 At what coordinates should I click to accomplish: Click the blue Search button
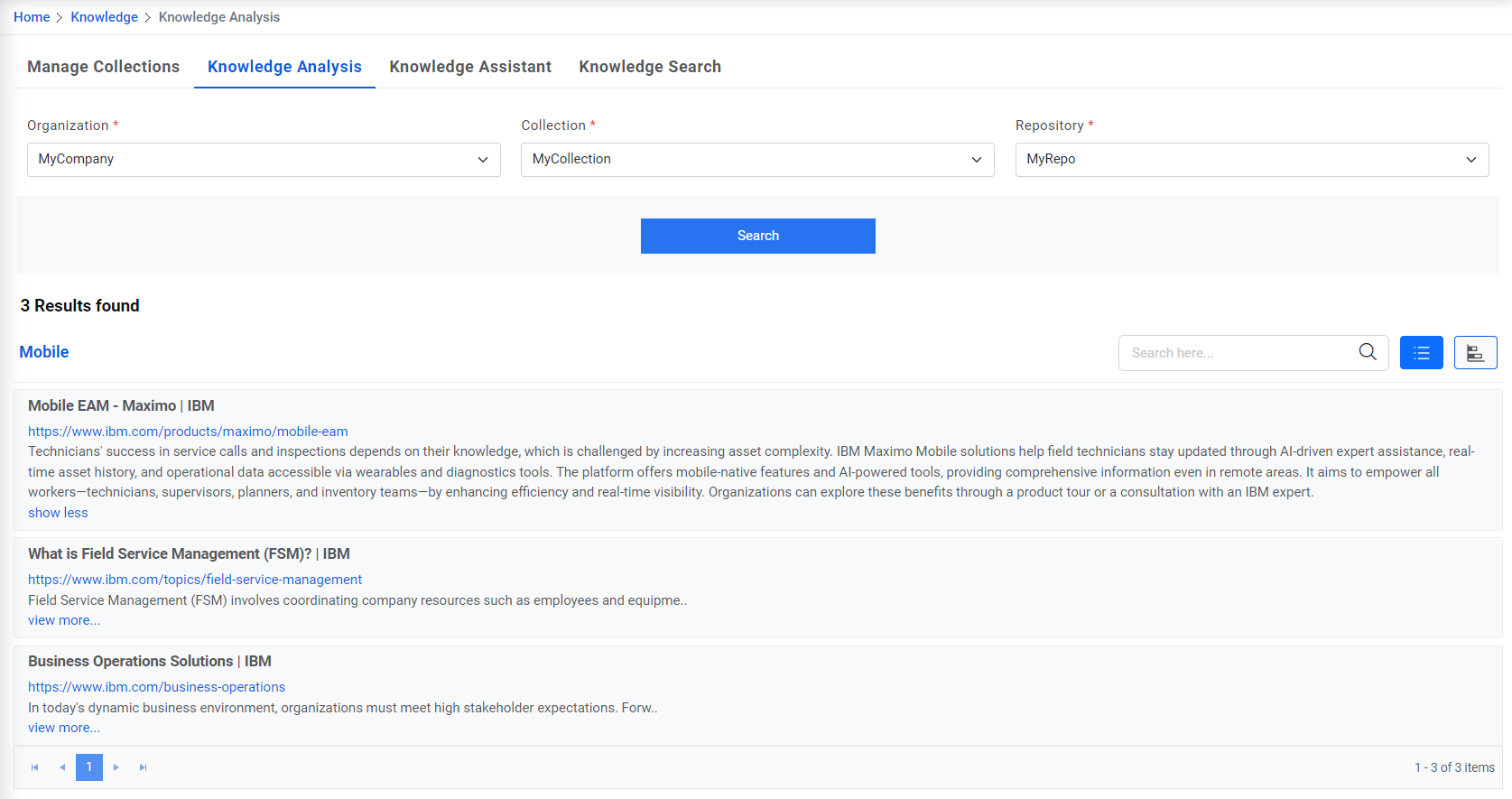click(758, 236)
